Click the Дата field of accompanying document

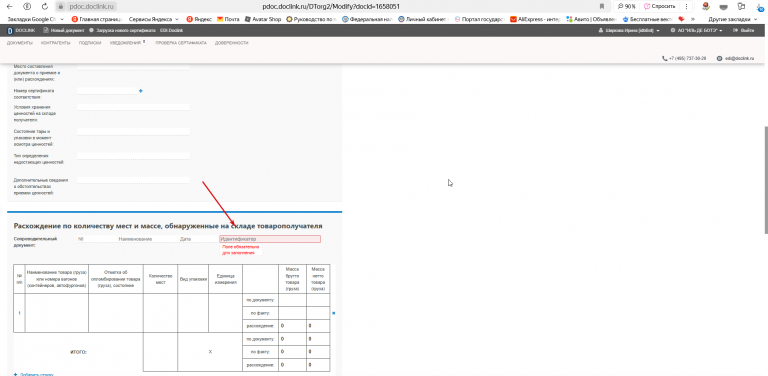pos(198,239)
